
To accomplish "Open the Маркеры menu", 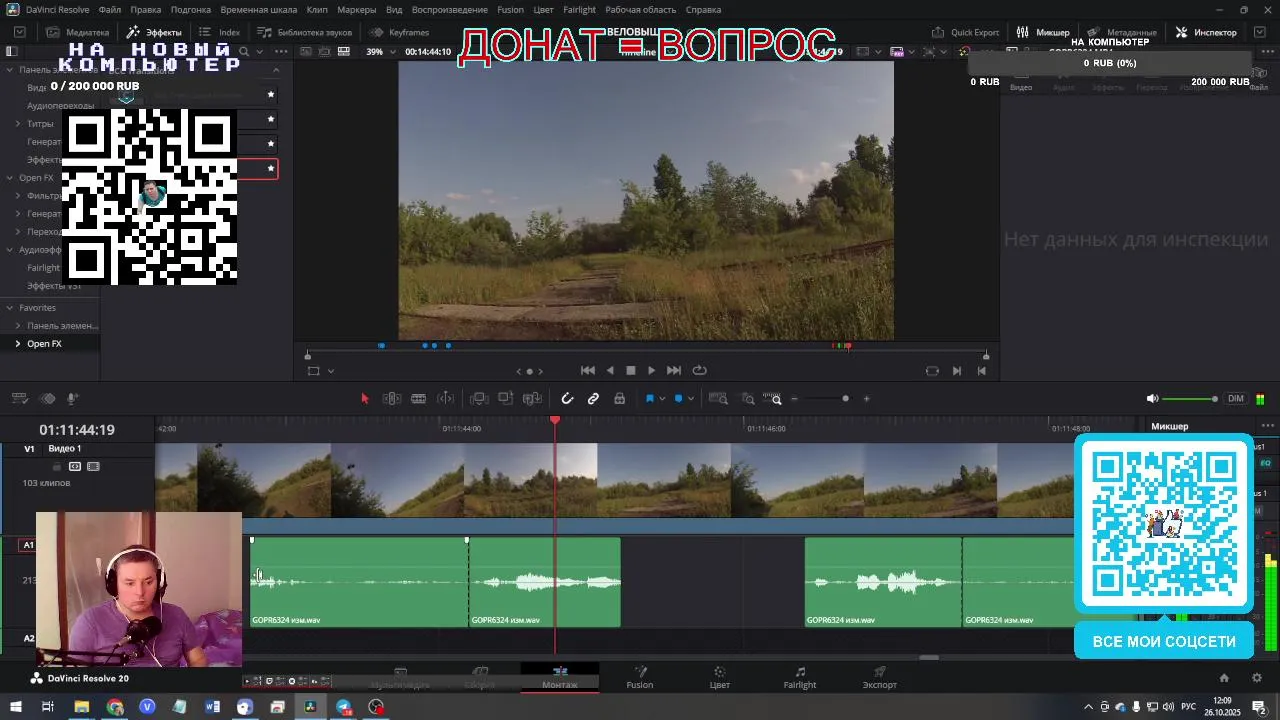I will [357, 10].
